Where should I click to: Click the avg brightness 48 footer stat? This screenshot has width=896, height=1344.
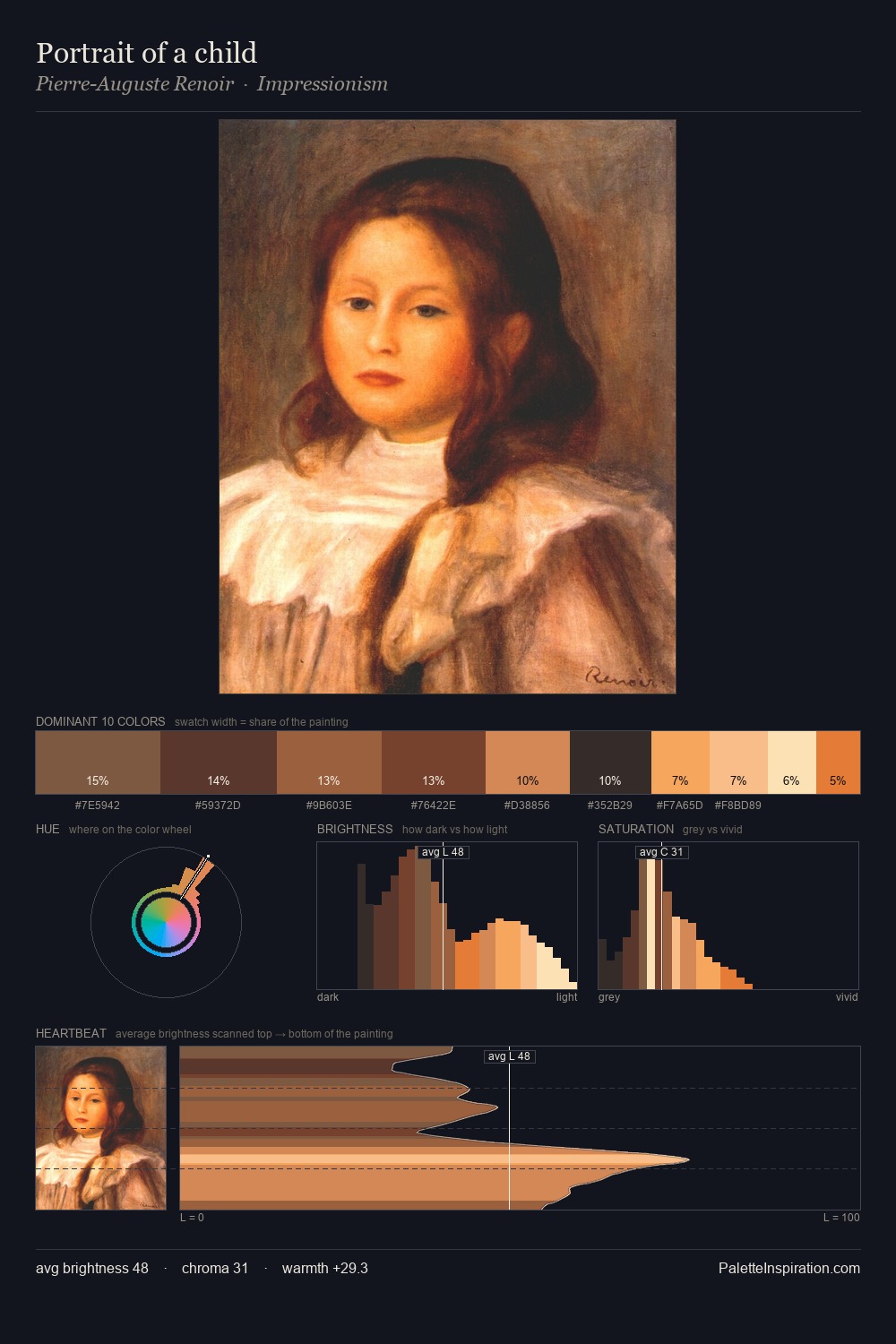click(x=92, y=1268)
